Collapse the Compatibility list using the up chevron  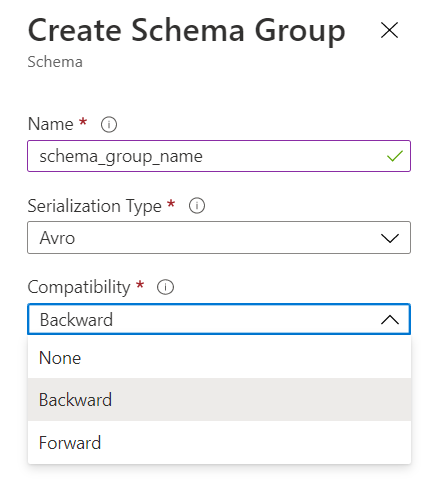tap(390, 320)
